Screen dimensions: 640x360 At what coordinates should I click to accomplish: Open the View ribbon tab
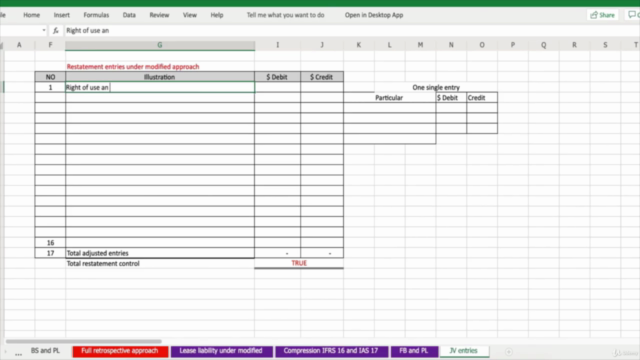tap(189, 15)
